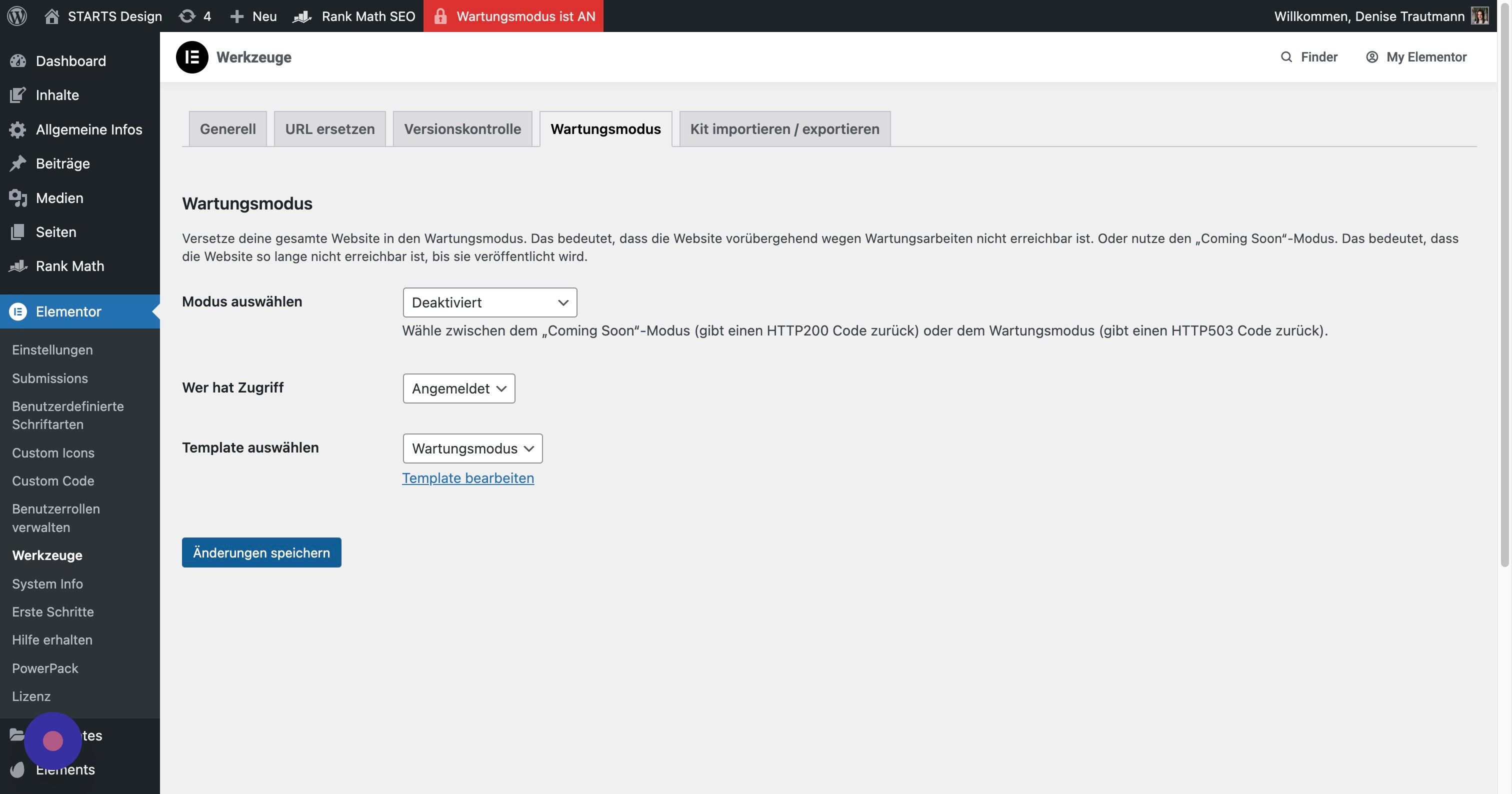Open the Template auswählen dropdown
Screen dimensions: 1512x794
472,448
